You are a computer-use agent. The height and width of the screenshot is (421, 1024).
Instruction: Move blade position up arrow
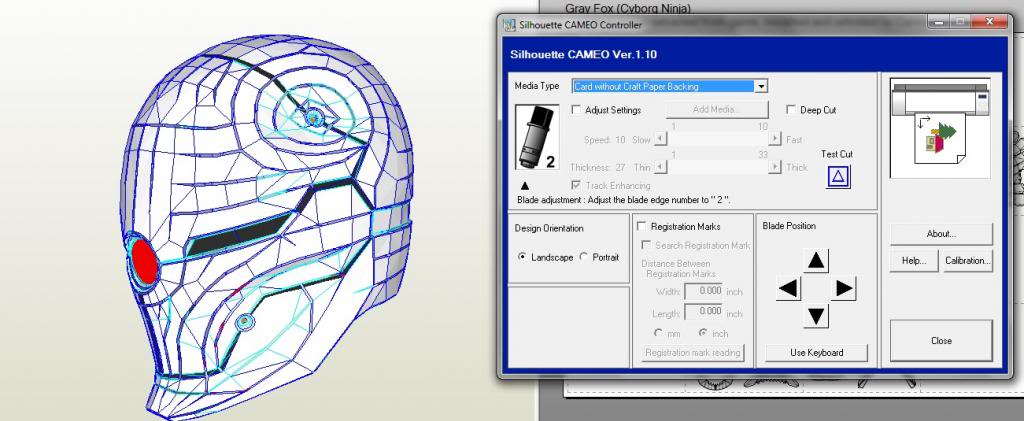tap(816, 260)
